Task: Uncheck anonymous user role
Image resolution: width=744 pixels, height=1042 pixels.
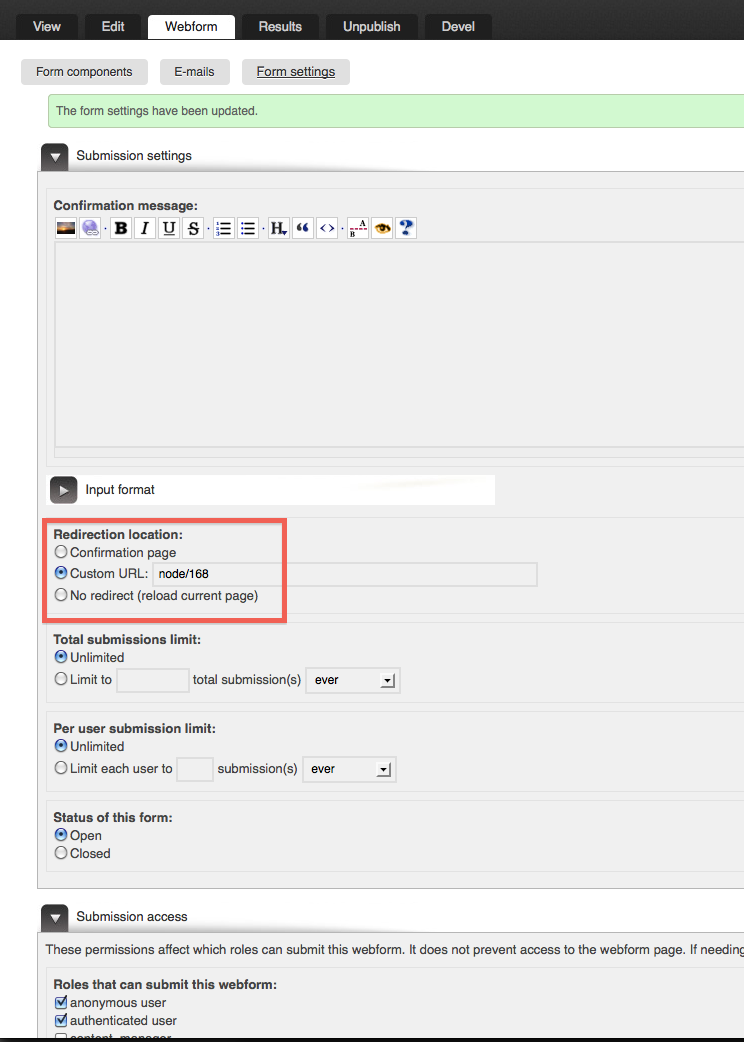Action: (x=61, y=1002)
